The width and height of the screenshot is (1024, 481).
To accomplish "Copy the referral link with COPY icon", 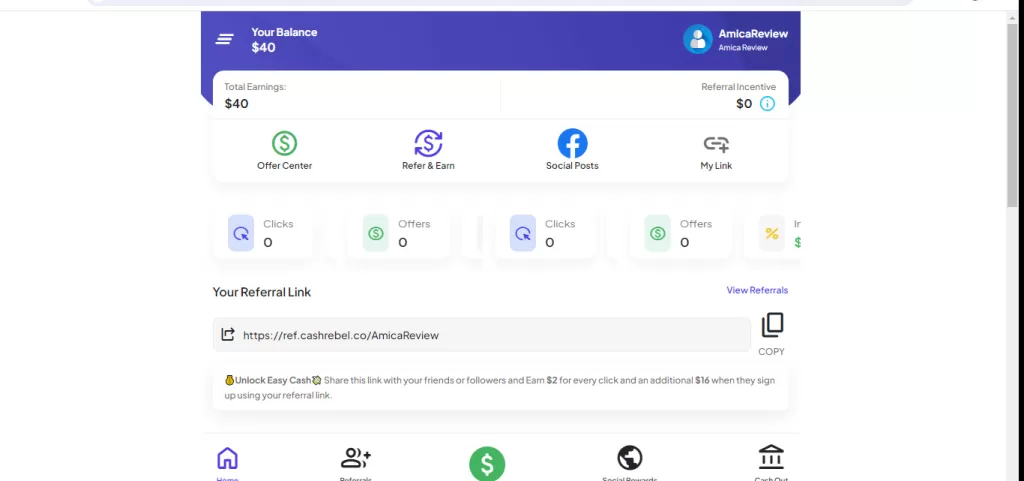I will [771, 326].
